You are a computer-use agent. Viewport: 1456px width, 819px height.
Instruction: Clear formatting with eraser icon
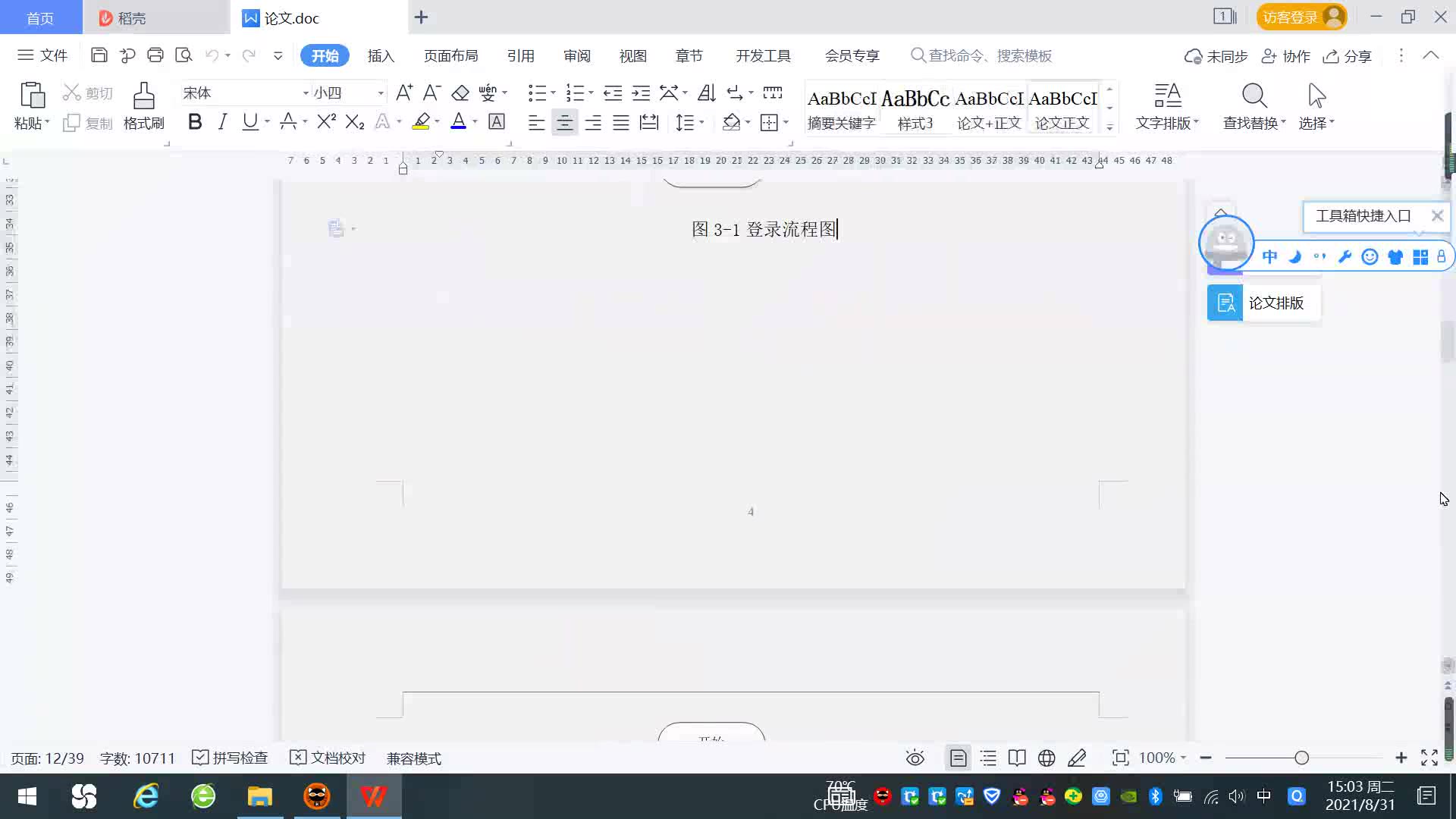(460, 93)
